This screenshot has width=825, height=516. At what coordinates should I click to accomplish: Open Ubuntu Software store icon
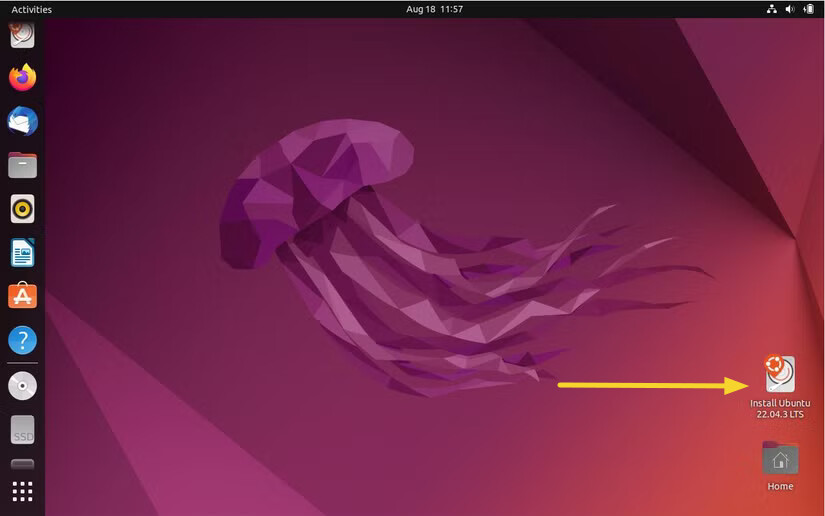pyautogui.click(x=22, y=296)
